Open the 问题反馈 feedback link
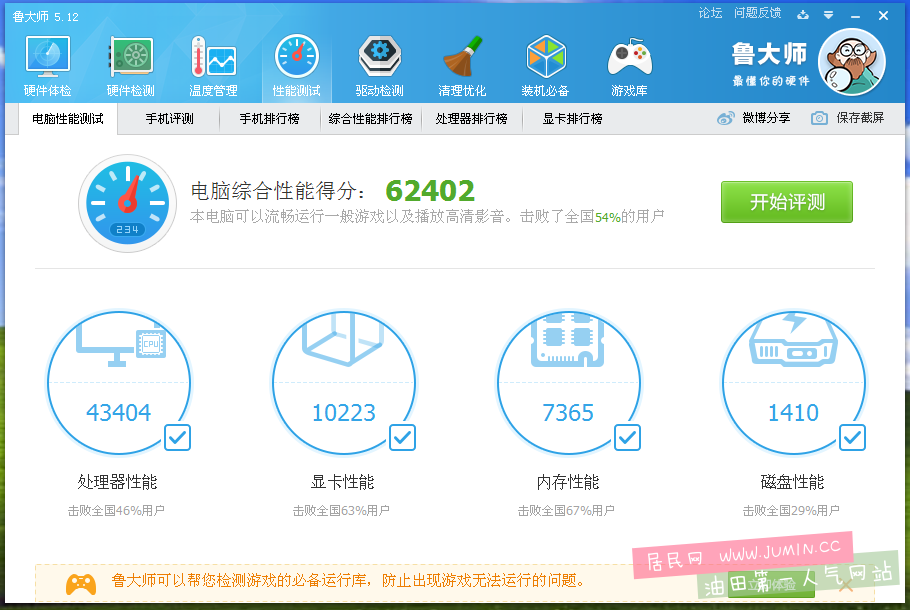This screenshot has height=610, width=910. [757, 13]
